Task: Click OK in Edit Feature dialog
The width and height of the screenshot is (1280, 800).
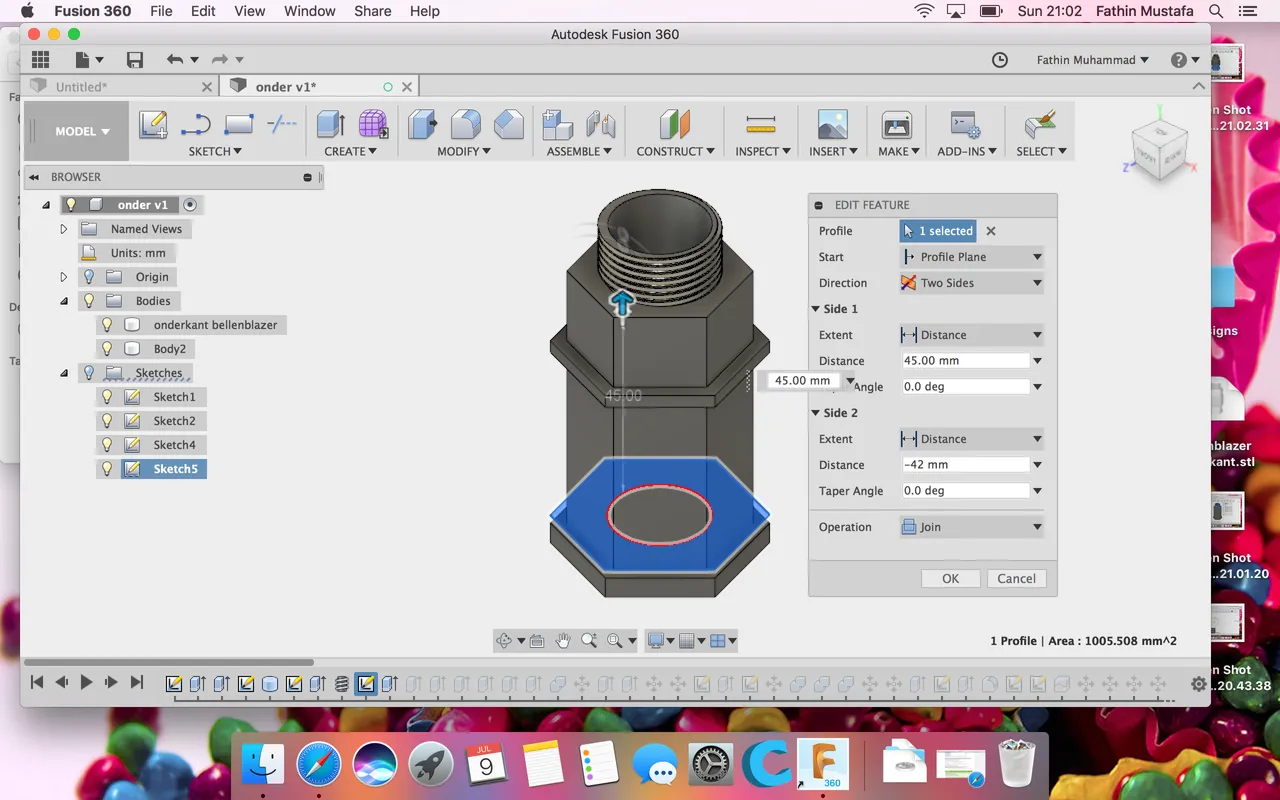Action: coord(951,579)
